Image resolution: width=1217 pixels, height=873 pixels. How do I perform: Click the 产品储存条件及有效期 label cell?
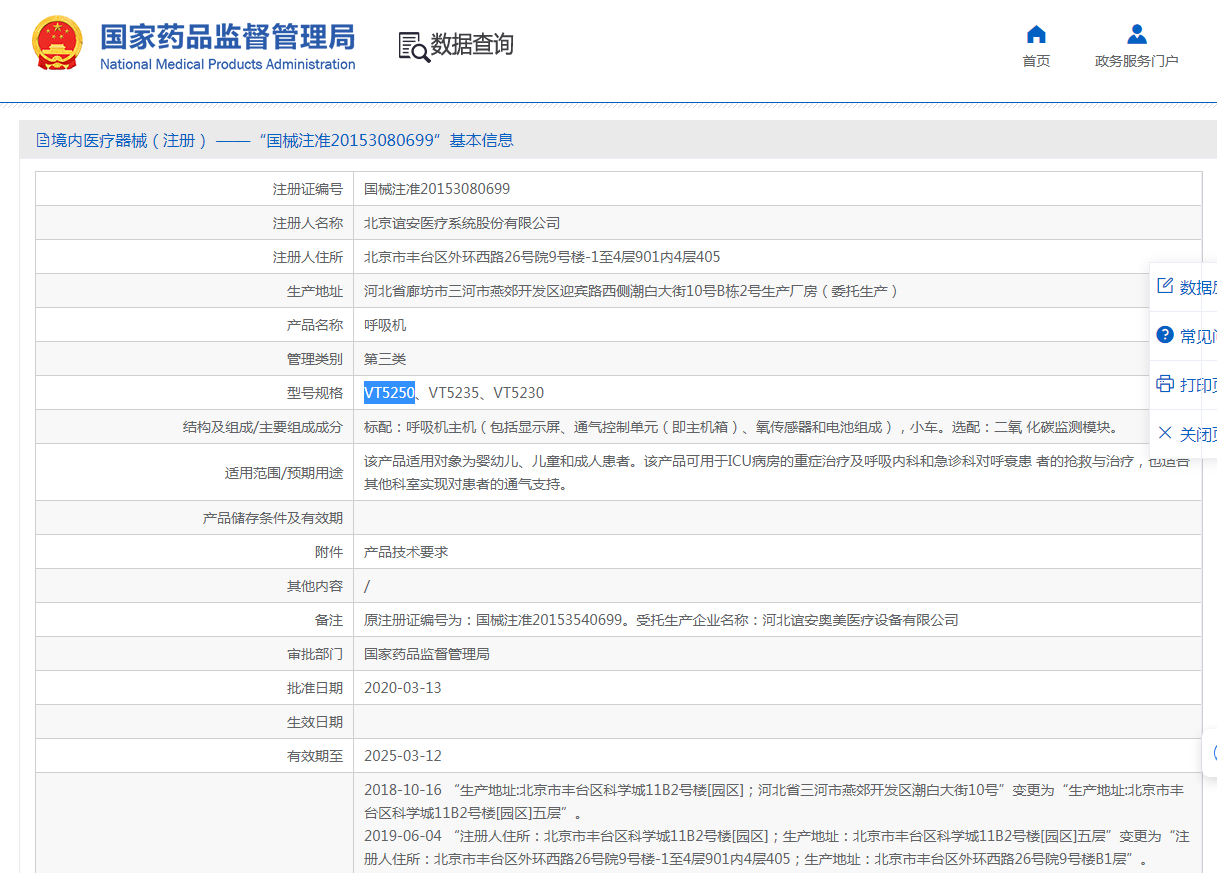coord(195,518)
